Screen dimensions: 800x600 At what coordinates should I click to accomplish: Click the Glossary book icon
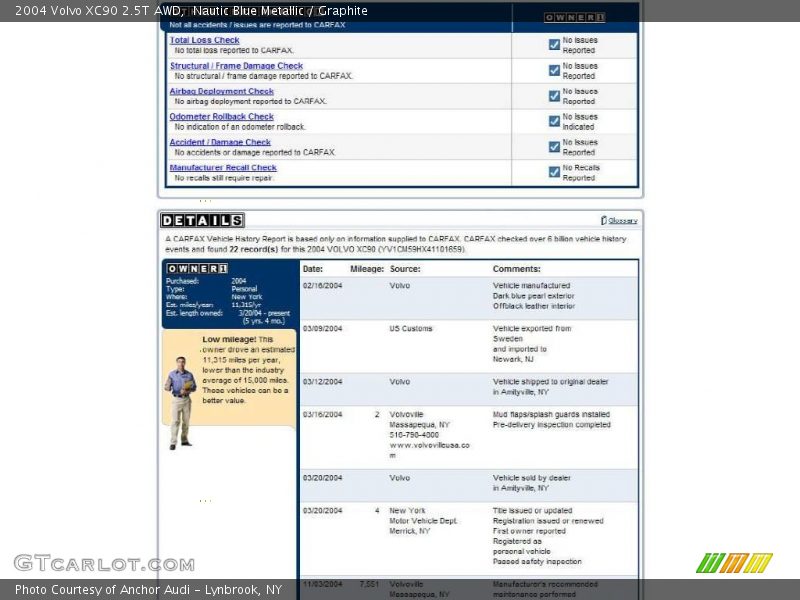604,220
